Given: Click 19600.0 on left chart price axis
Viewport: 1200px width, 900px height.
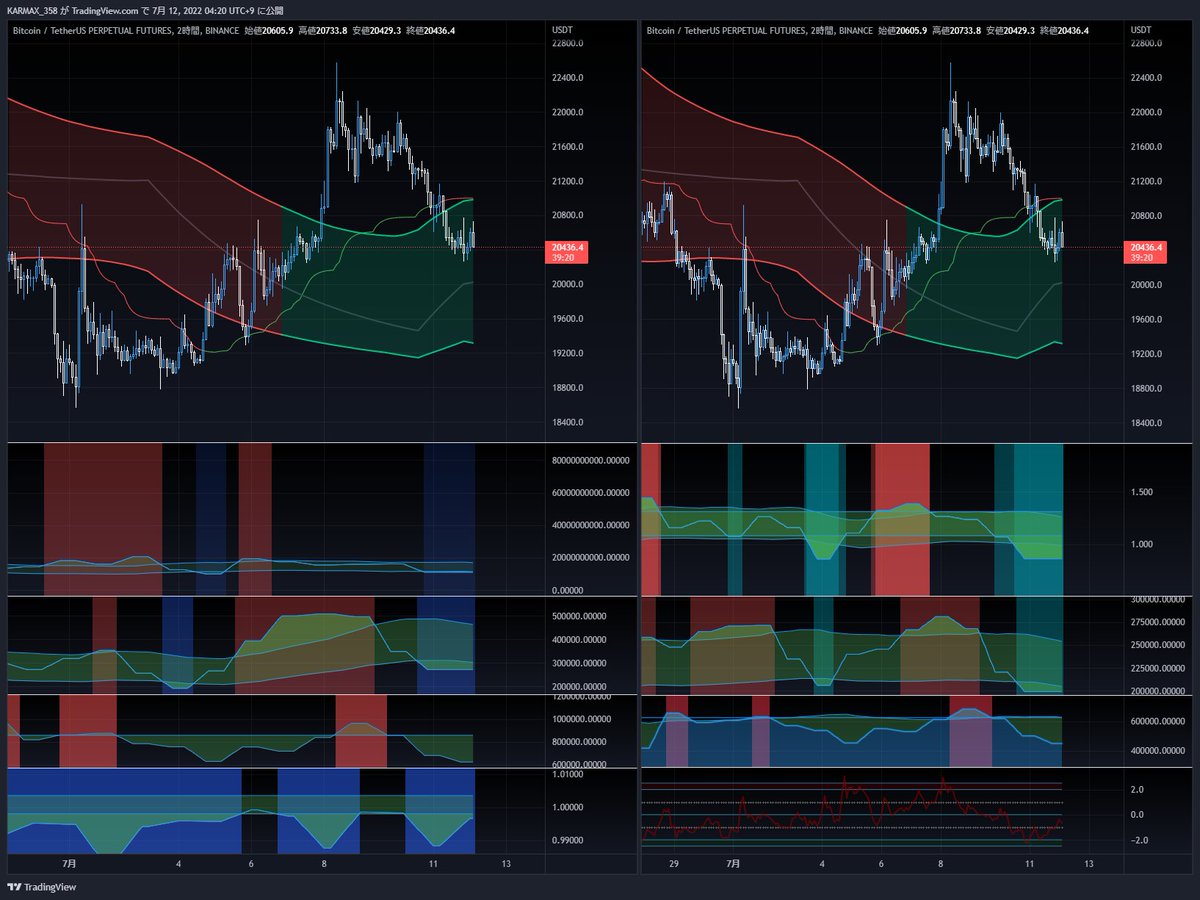Looking at the screenshot, I should click(x=568, y=319).
